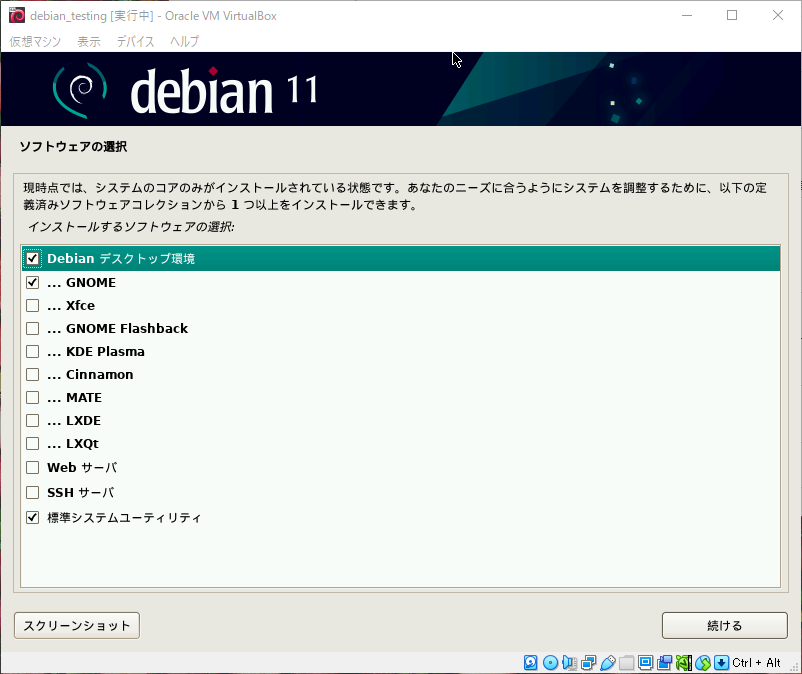Toggle the Debian デスクトップ環境 checkbox
The width and height of the screenshot is (802, 674).
(33, 258)
